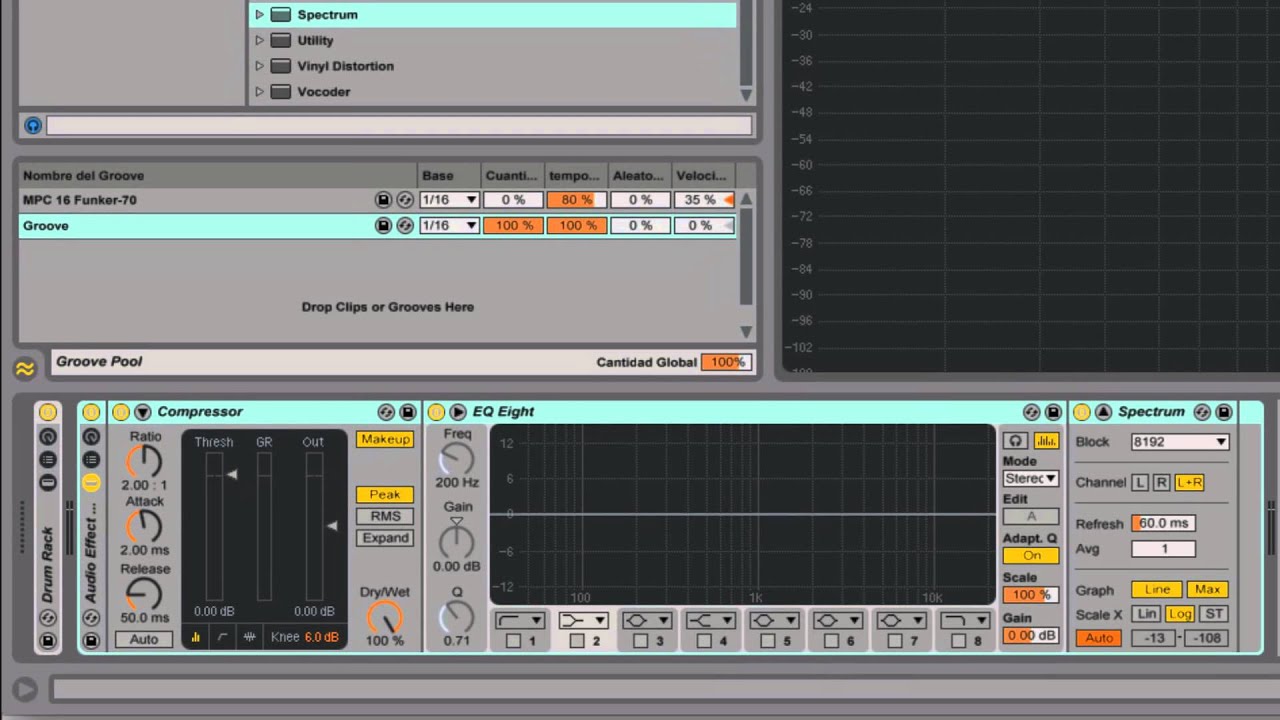Click the Spectrum hot-swap preset icon
The height and width of the screenshot is (720, 1280).
click(1202, 412)
